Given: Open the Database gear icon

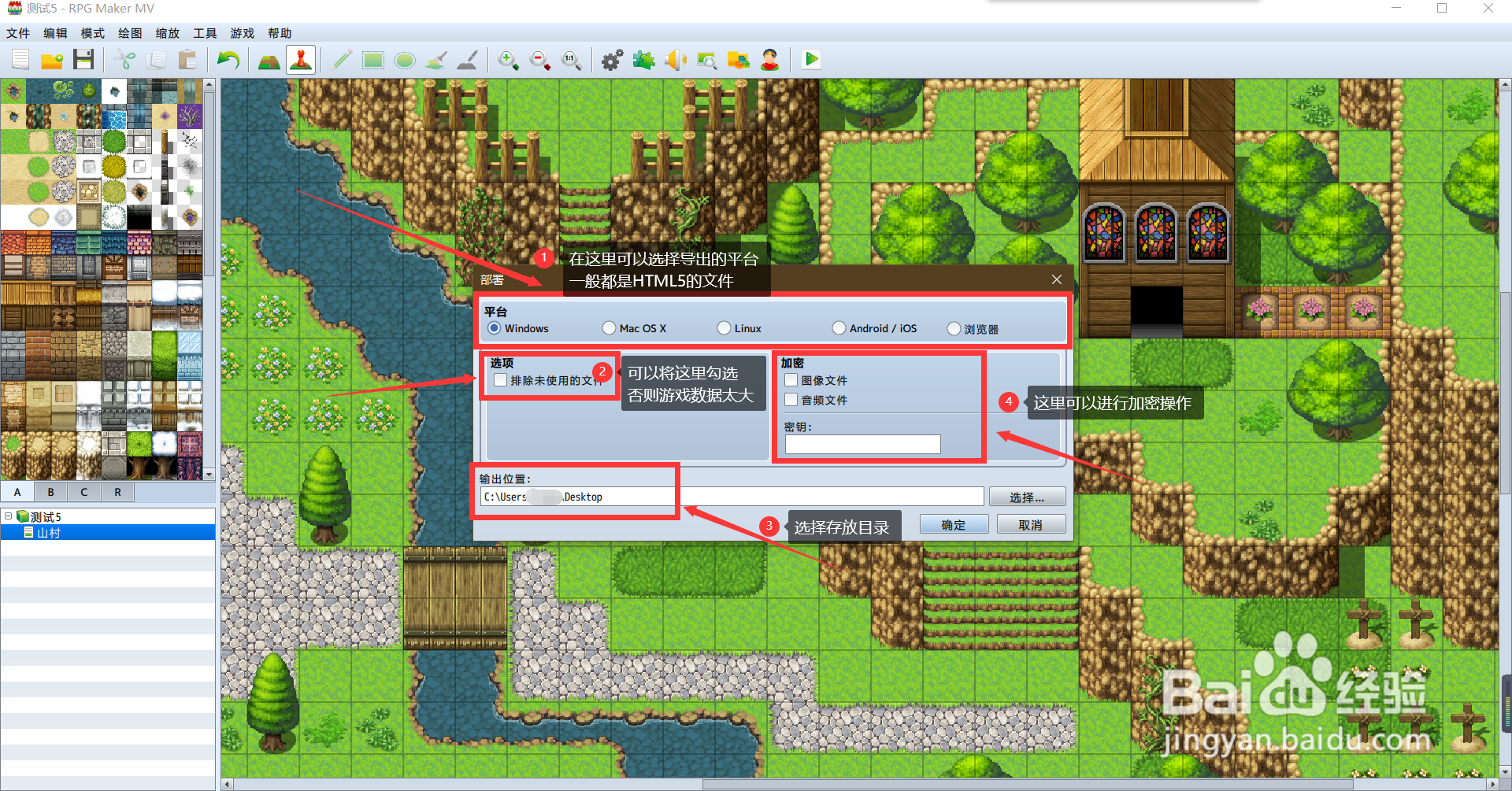Looking at the screenshot, I should 613,60.
